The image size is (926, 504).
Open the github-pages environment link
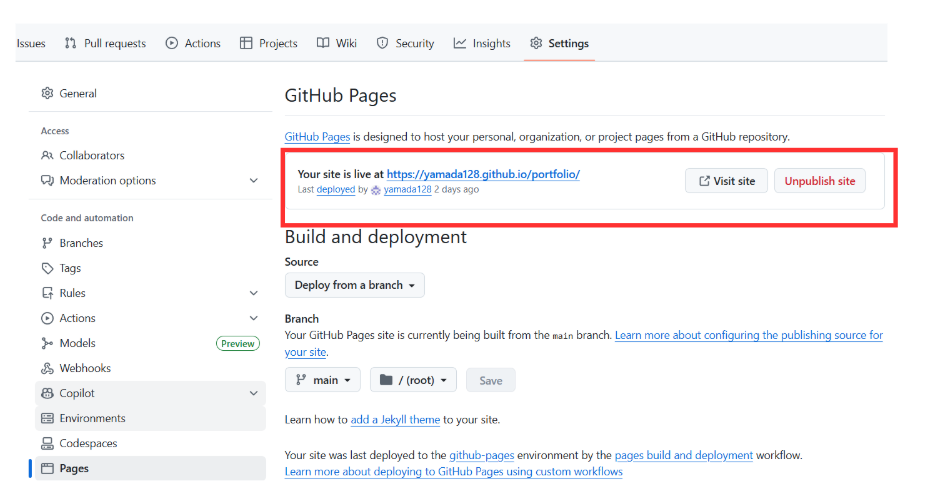(482, 456)
